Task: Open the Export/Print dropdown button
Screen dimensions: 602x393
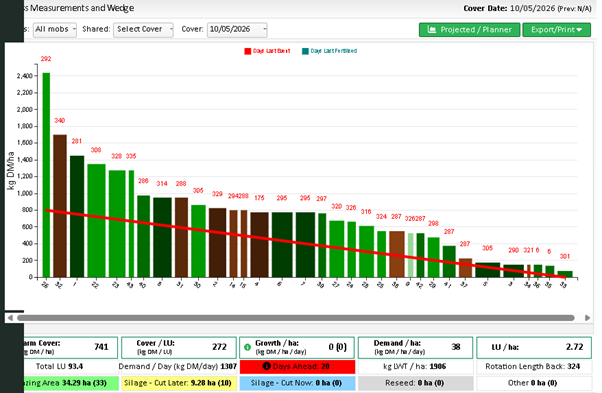Action: (556, 30)
